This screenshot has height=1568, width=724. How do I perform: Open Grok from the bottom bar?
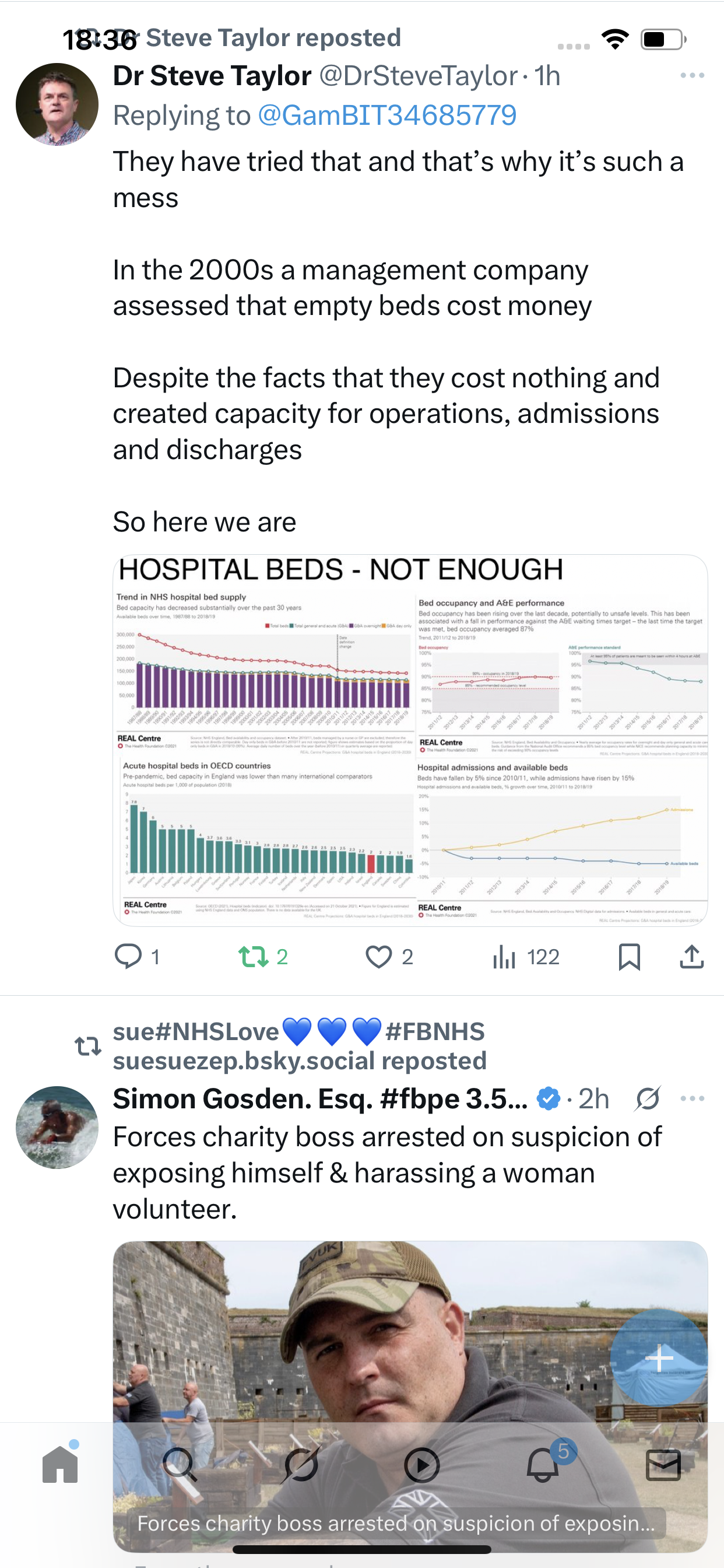(301, 1465)
